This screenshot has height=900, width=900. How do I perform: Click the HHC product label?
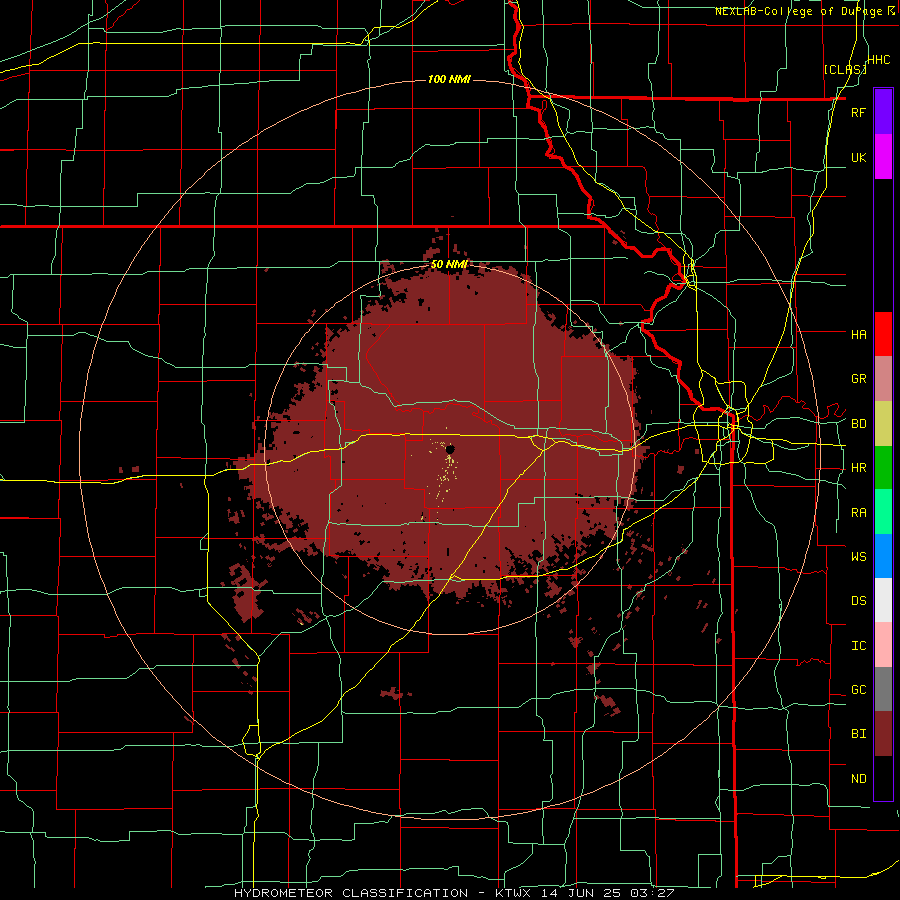point(878,60)
